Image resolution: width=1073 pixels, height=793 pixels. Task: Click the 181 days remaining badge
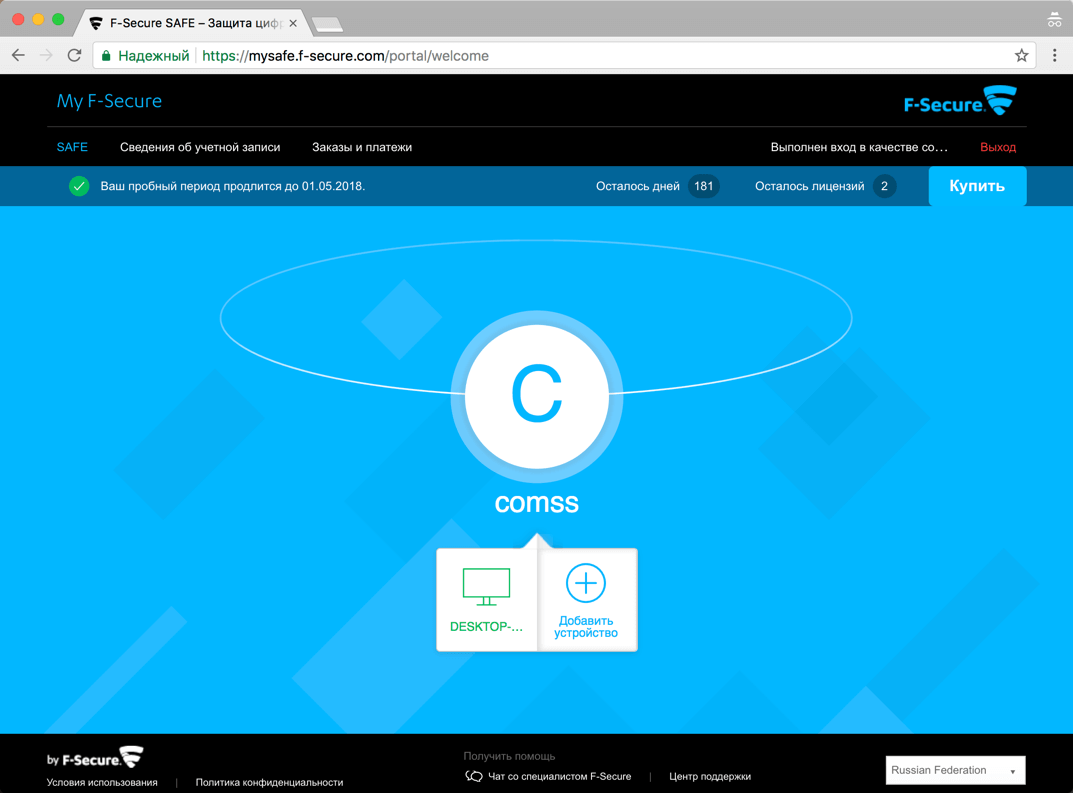coord(703,186)
